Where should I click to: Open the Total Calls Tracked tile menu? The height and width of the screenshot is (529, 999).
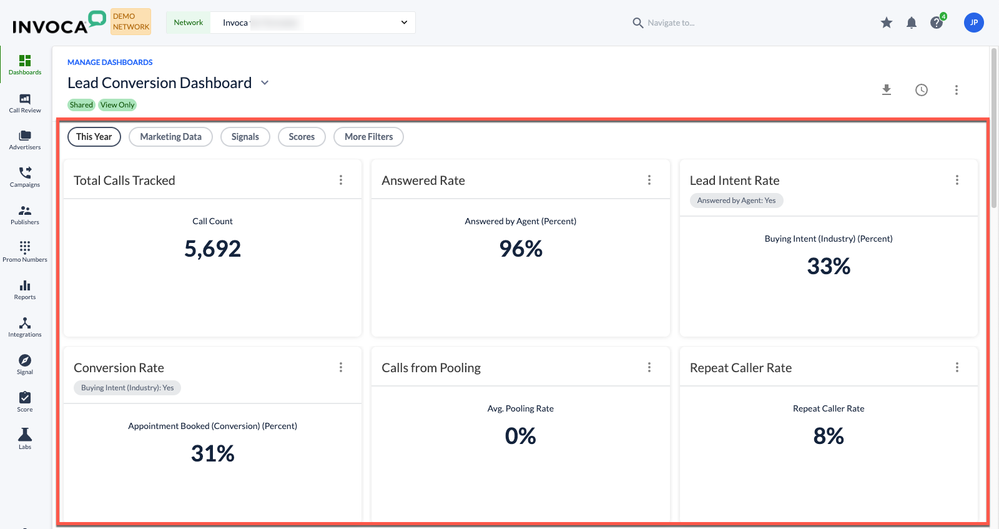(341, 180)
